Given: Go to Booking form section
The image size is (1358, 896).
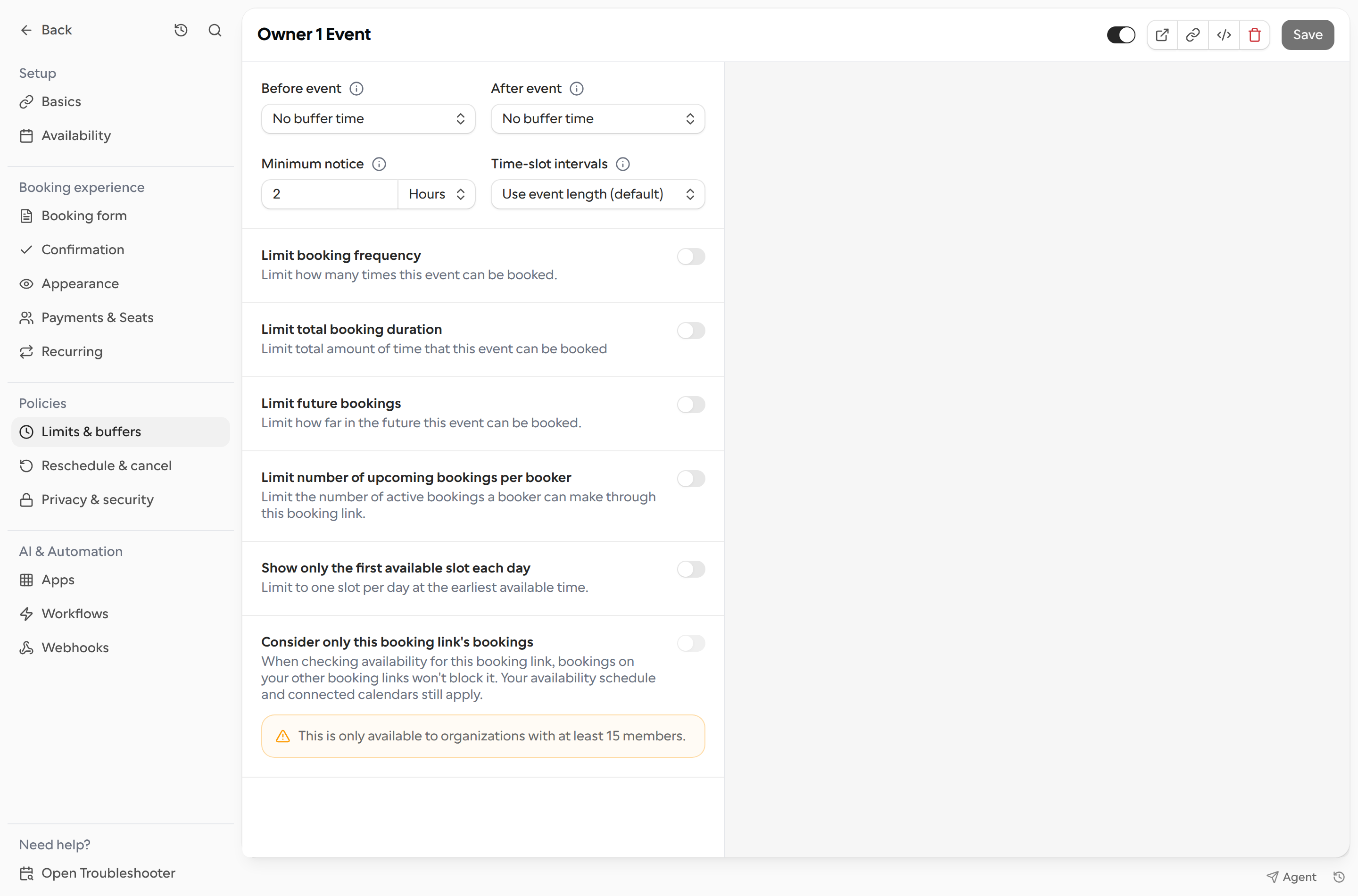Looking at the screenshot, I should pos(121,216).
